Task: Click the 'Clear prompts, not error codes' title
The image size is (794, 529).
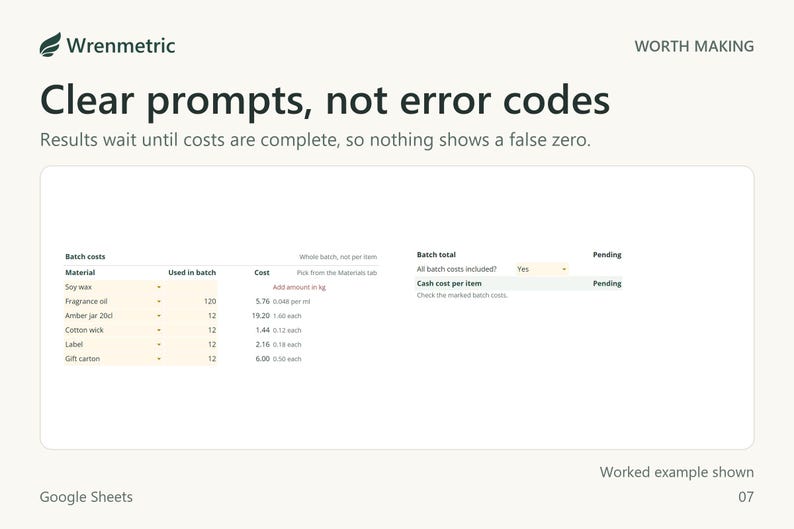Action: coord(325,101)
